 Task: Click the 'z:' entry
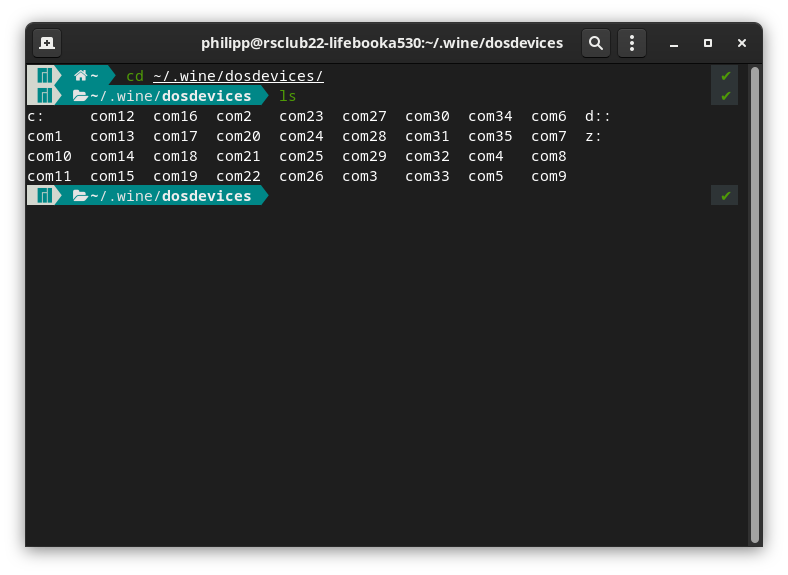pos(593,137)
